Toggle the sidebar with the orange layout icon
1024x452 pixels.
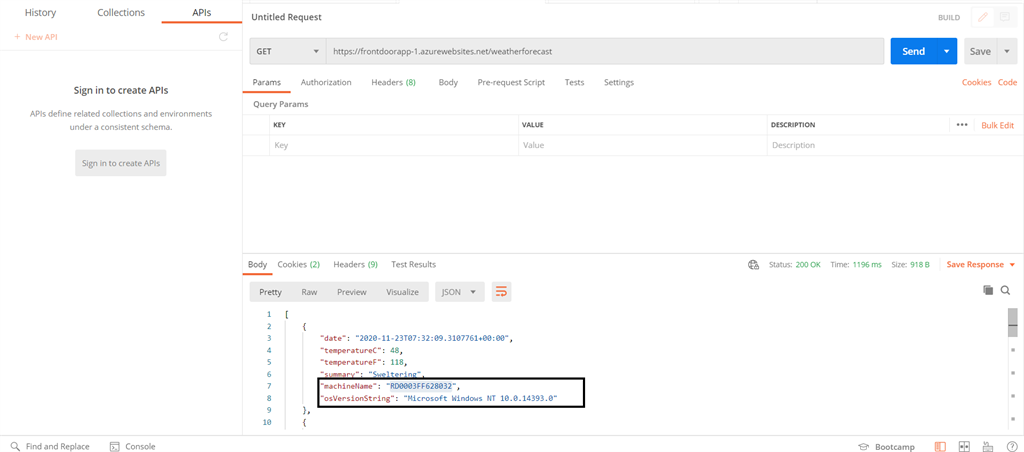[940, 447]
